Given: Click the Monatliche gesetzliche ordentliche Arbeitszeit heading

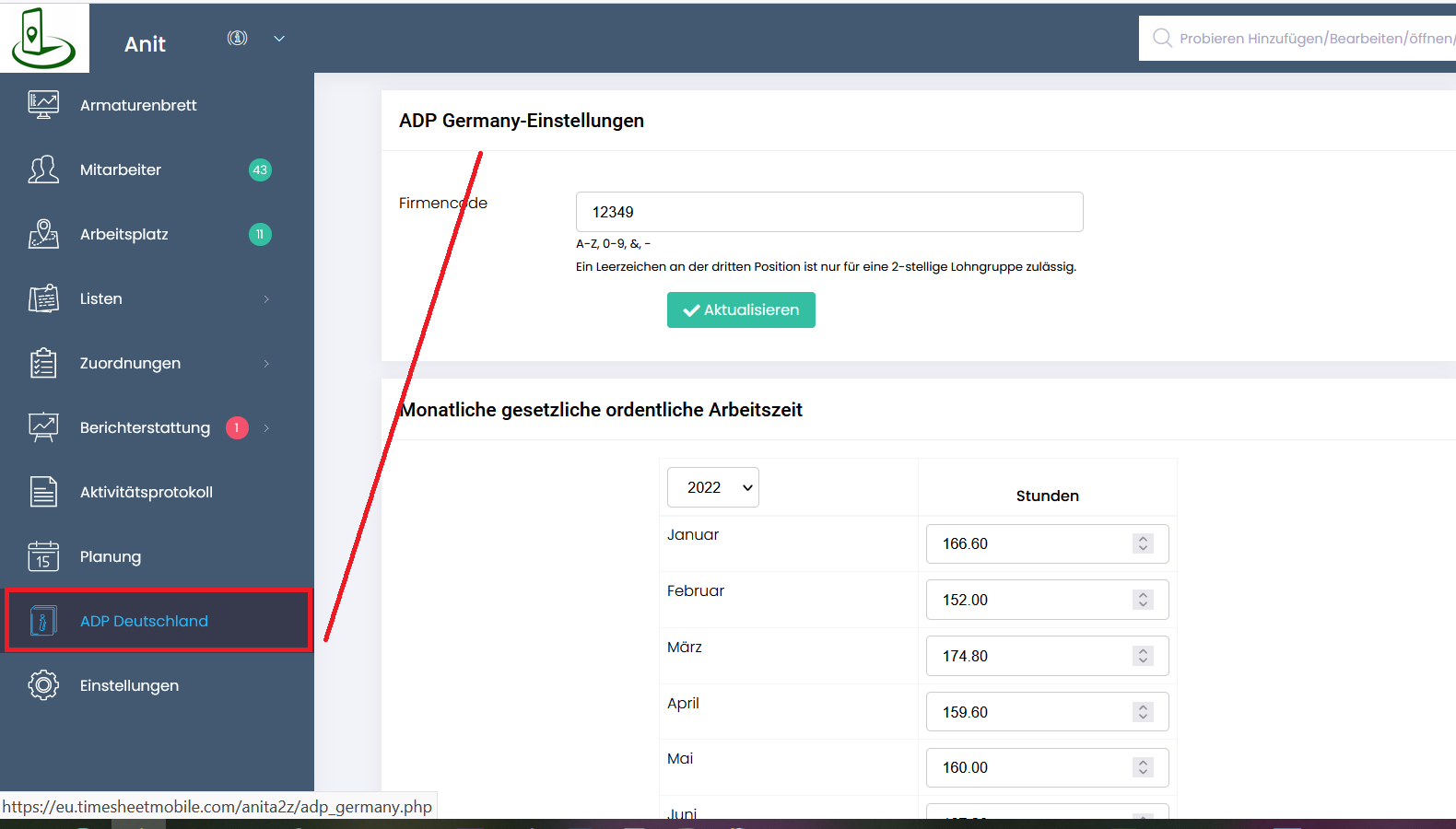Looking at the screenshot, I should tap(602, 410).
